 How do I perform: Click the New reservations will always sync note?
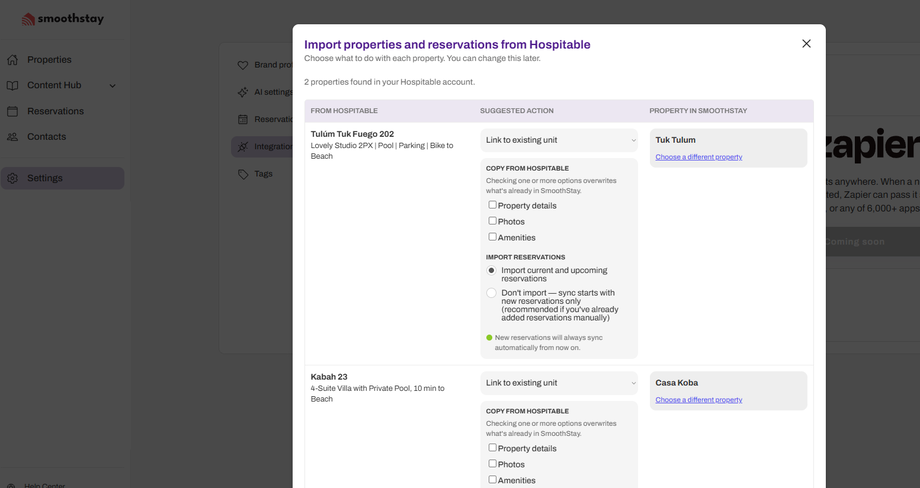548,343
